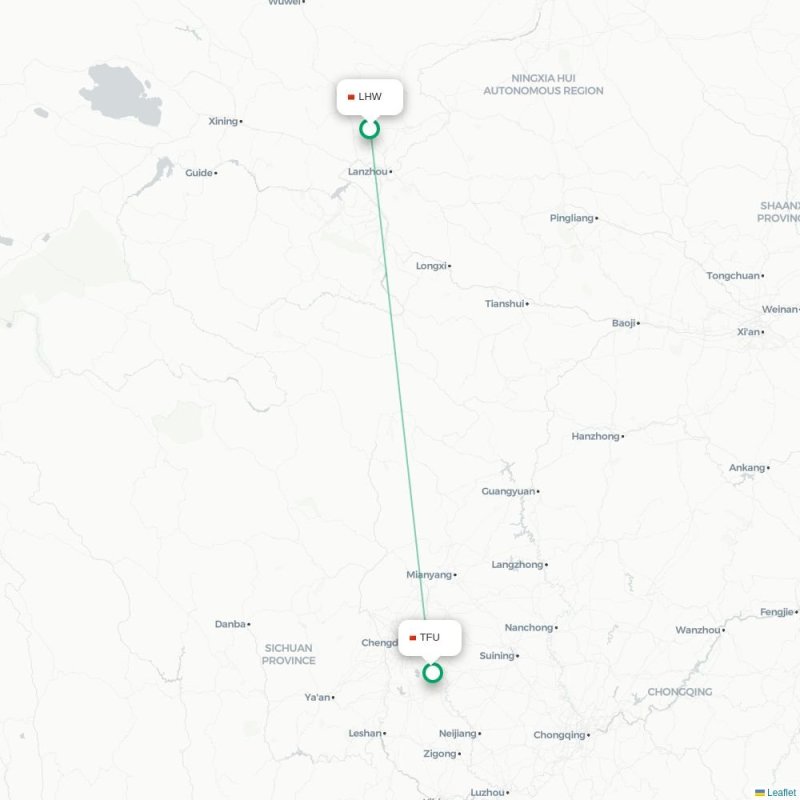800x800 pixels.
Task: Click the Tianshui city label
Action: tap(504, 304)
